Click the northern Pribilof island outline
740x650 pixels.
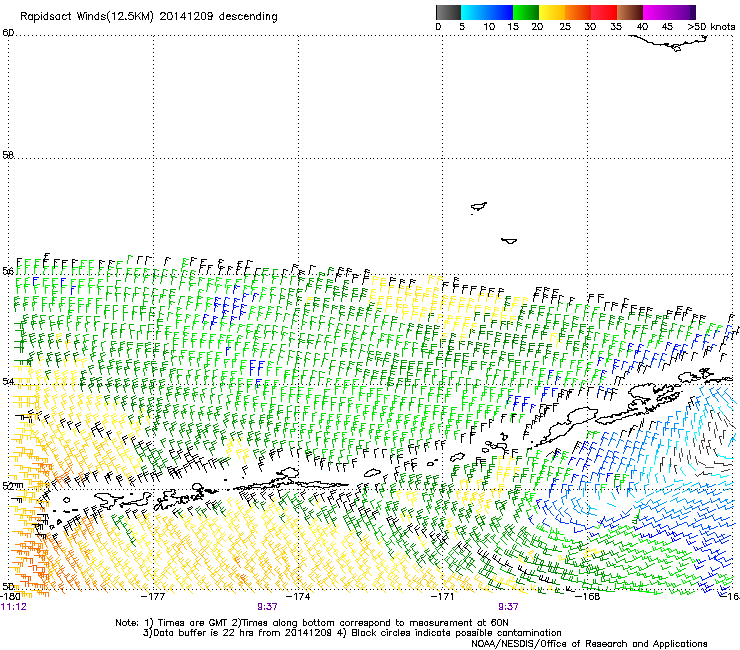point(479,207)
